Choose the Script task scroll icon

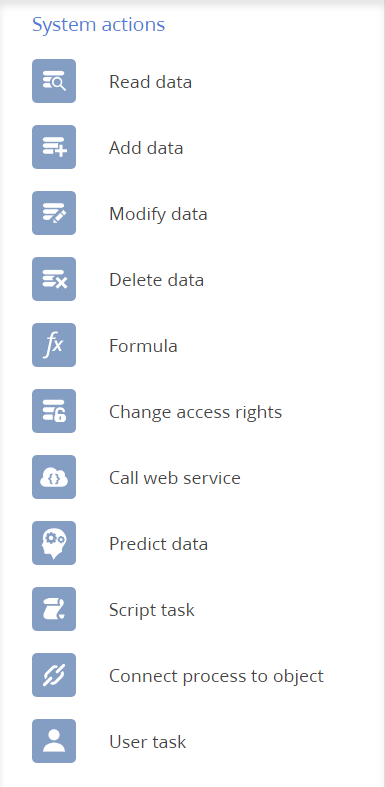pos(54,609)
